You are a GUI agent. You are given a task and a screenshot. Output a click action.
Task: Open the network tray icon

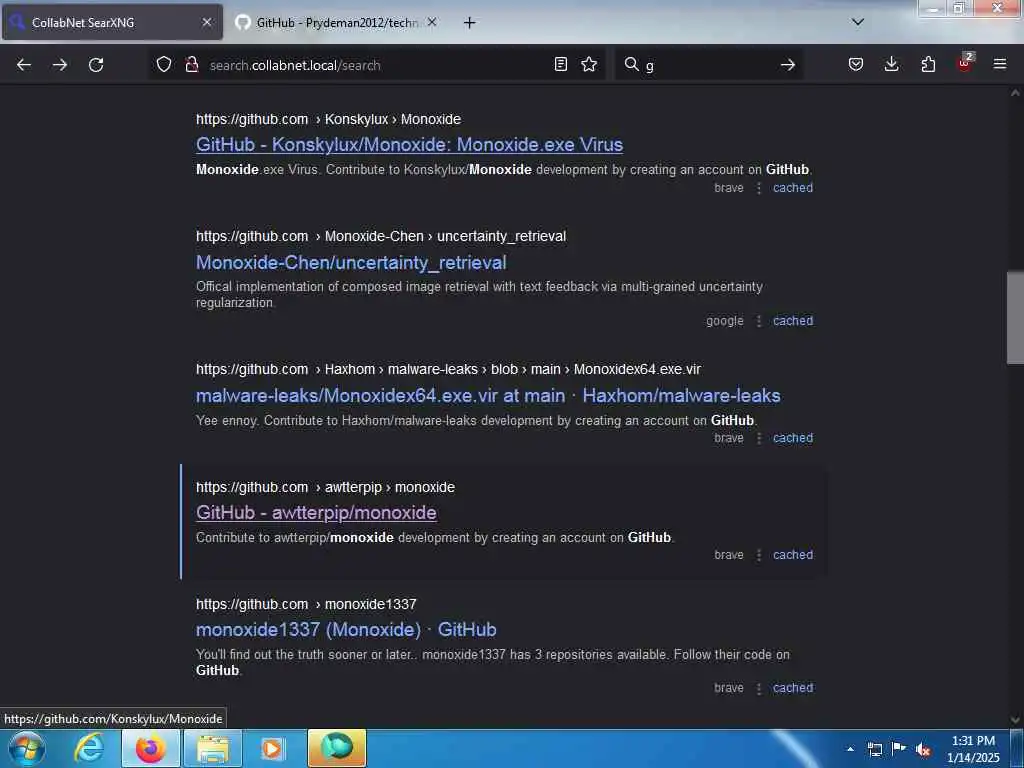(x=875, y=749)
